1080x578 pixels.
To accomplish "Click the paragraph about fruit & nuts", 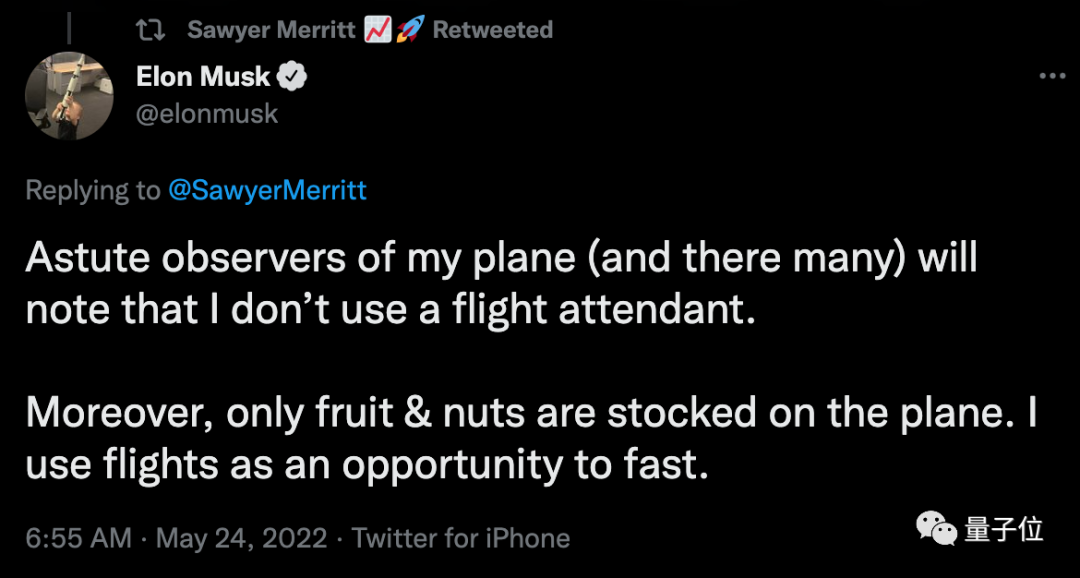I will pos(530,437).
